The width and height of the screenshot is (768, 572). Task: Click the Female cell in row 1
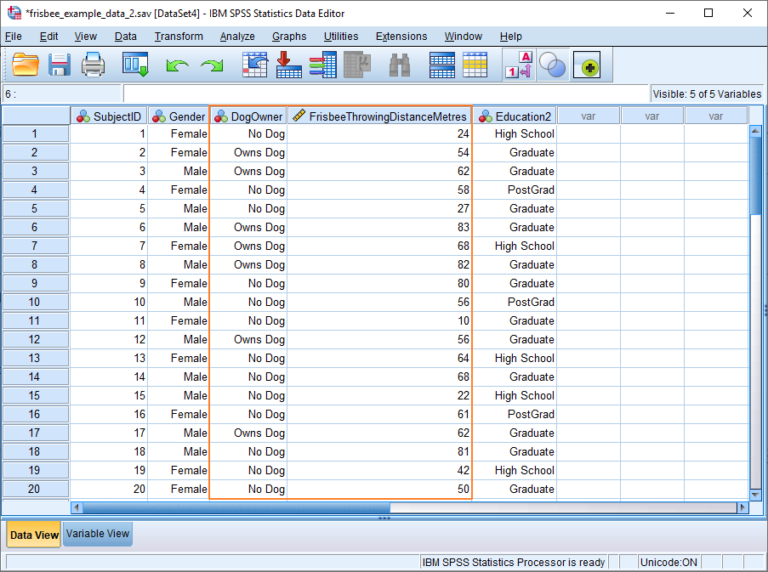pos(178,134)
